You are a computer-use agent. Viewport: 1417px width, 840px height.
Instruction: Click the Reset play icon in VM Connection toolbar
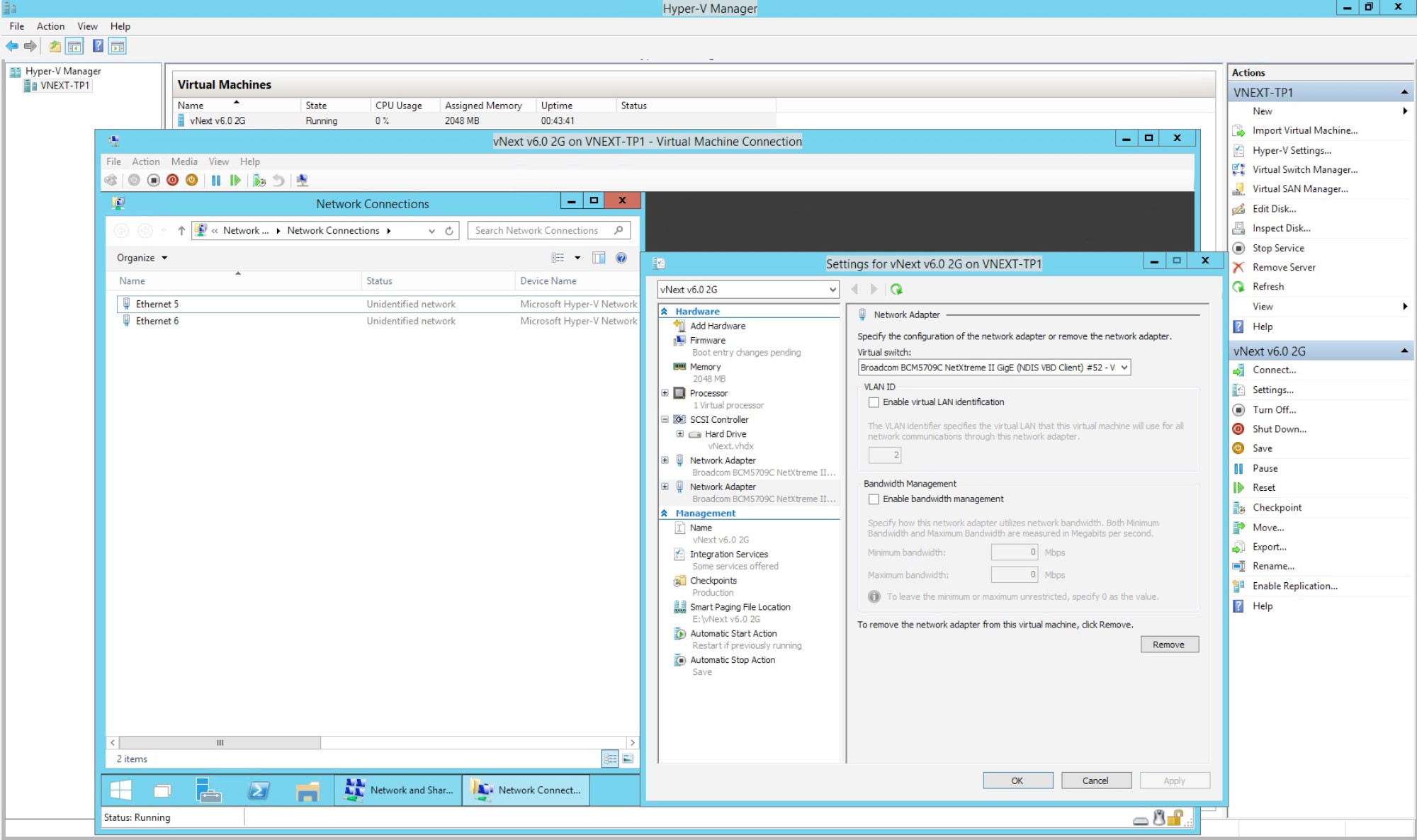tap(235, 180)
